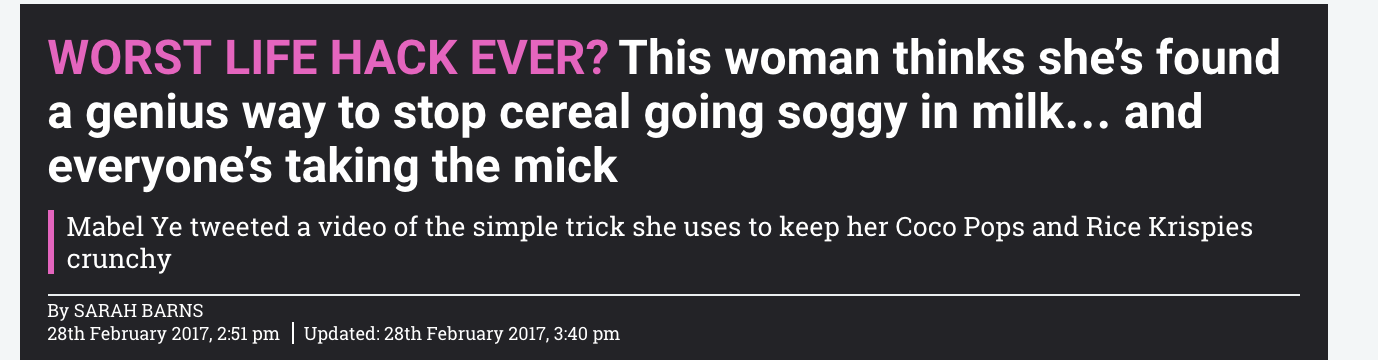This screenshot has width=1378, height=360.
Task: Click the pink "WORST LIFE HACK EVER?" kicker
Action: [327, 60]
